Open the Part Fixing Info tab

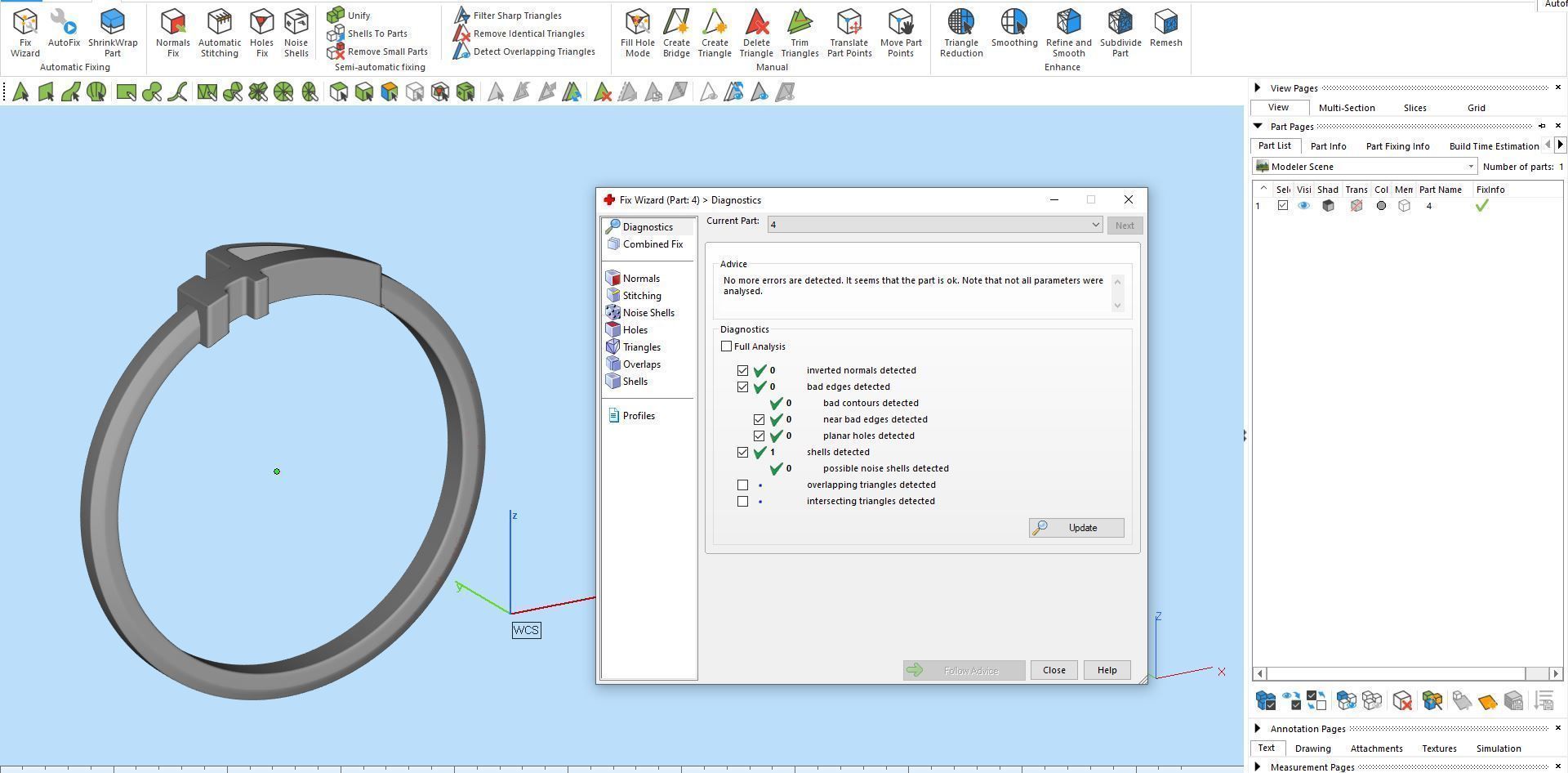pos(1397,146)
